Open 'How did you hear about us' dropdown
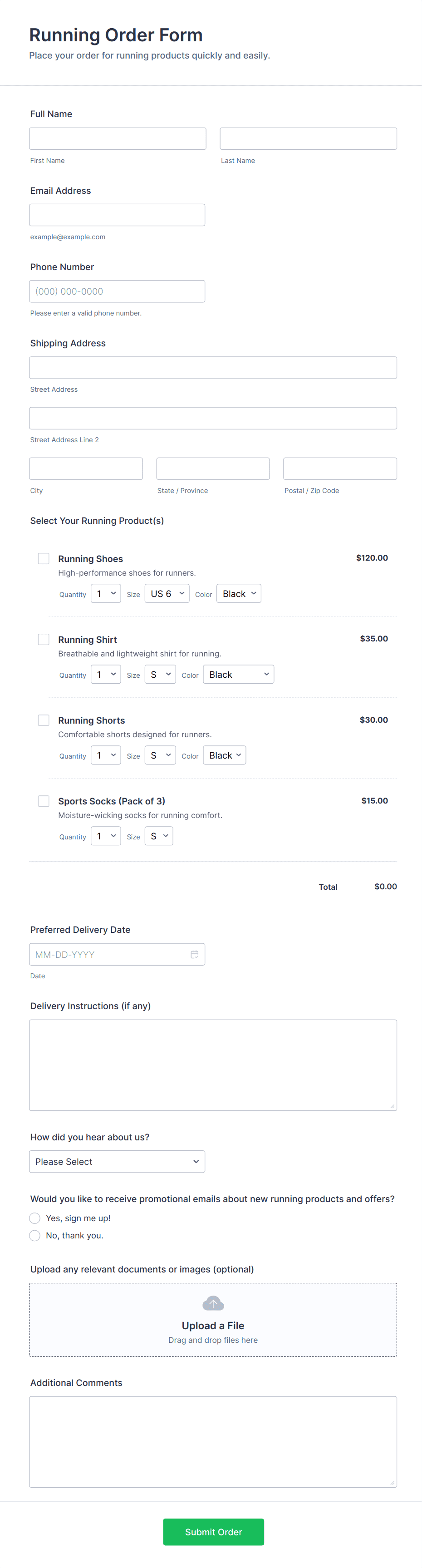422x1568 pixels. coord(117,1161)
